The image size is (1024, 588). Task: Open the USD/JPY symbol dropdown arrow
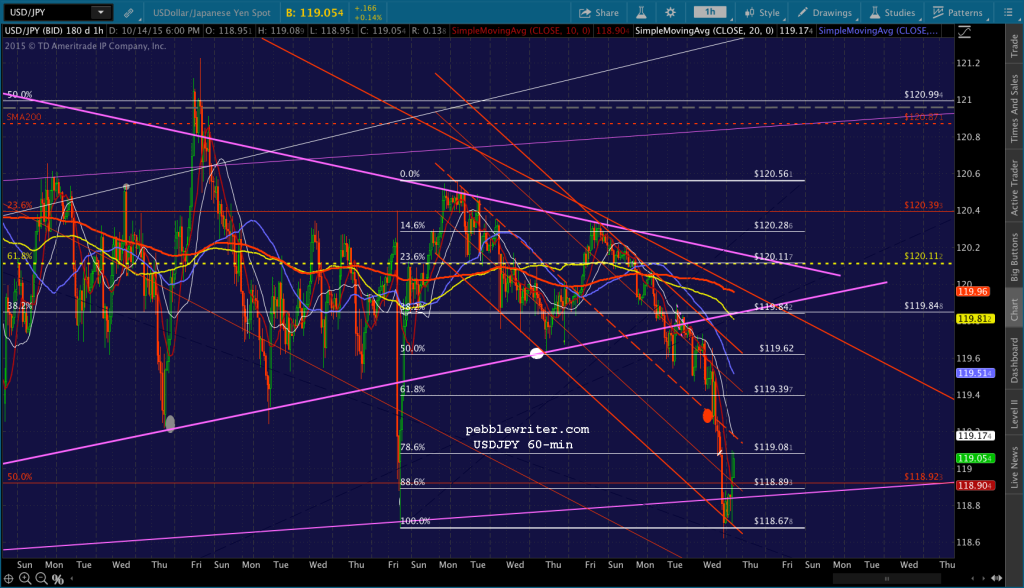click(x=101, y=12)
